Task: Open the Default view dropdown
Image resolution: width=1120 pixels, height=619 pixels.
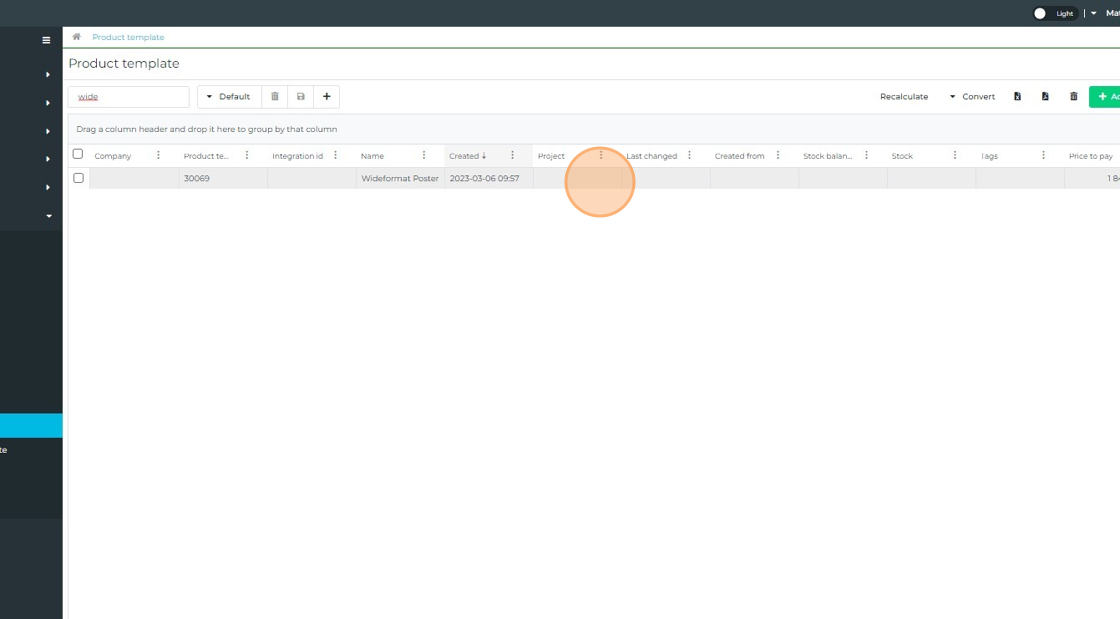Action: (229, 97)
